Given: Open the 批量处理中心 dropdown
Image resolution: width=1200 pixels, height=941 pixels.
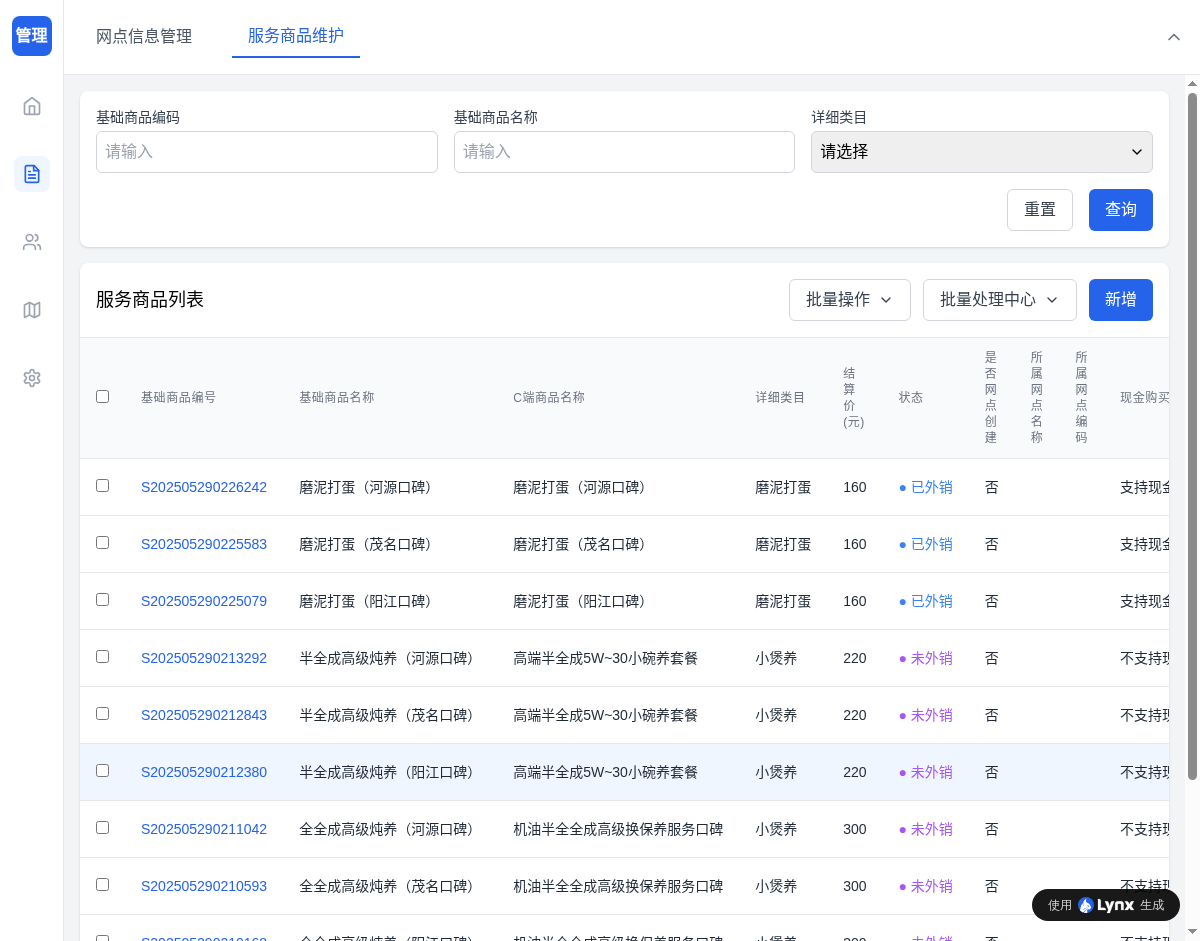Looking at the screenshot, I should pyautogui.click(x=999, y=300).
